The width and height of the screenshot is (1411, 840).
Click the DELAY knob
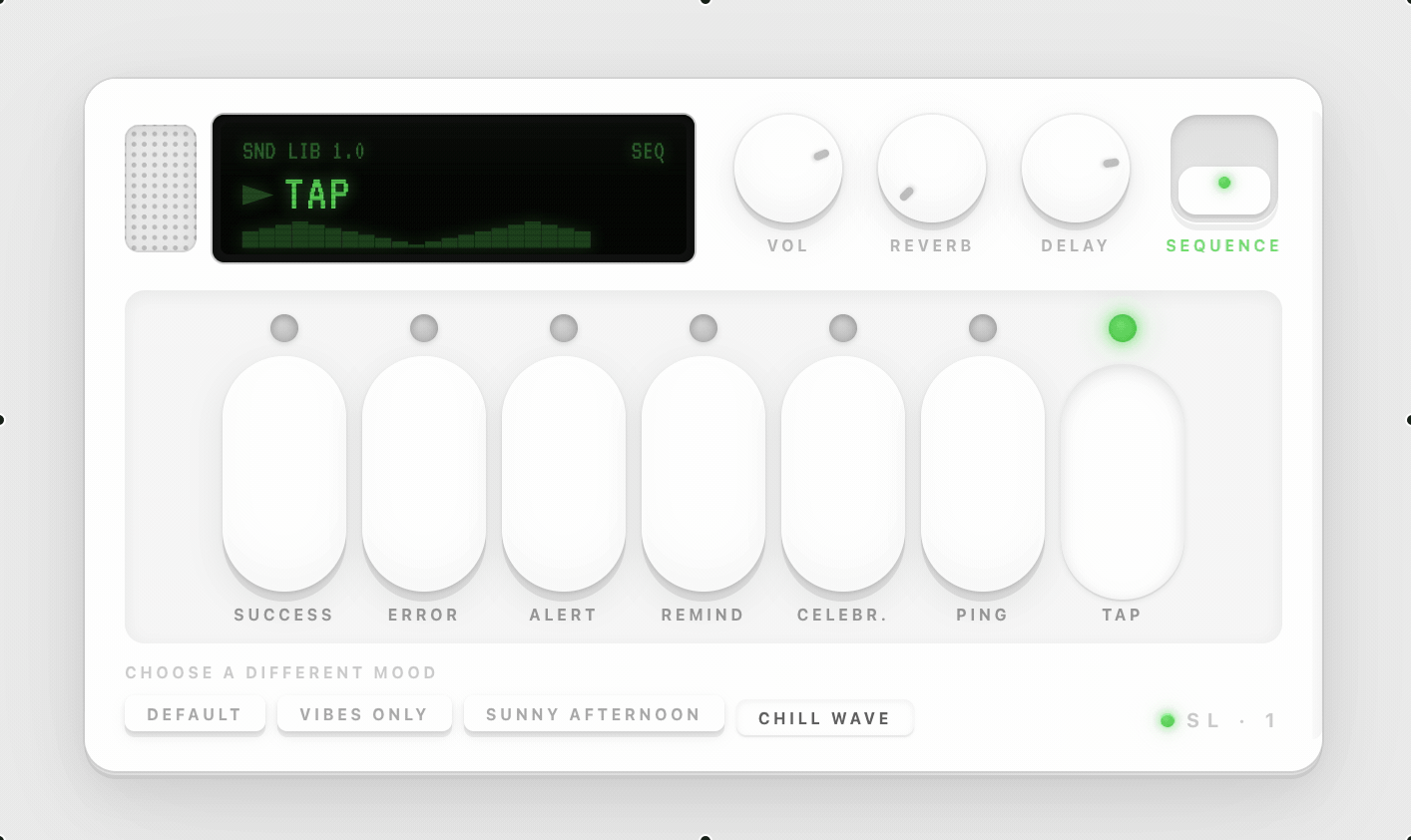[x=1076, y=169]
